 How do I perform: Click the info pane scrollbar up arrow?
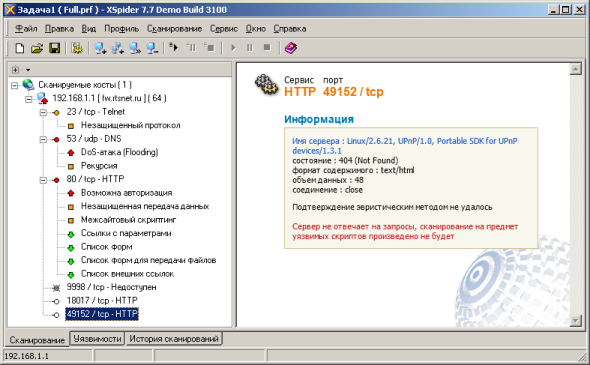point(575,69)
